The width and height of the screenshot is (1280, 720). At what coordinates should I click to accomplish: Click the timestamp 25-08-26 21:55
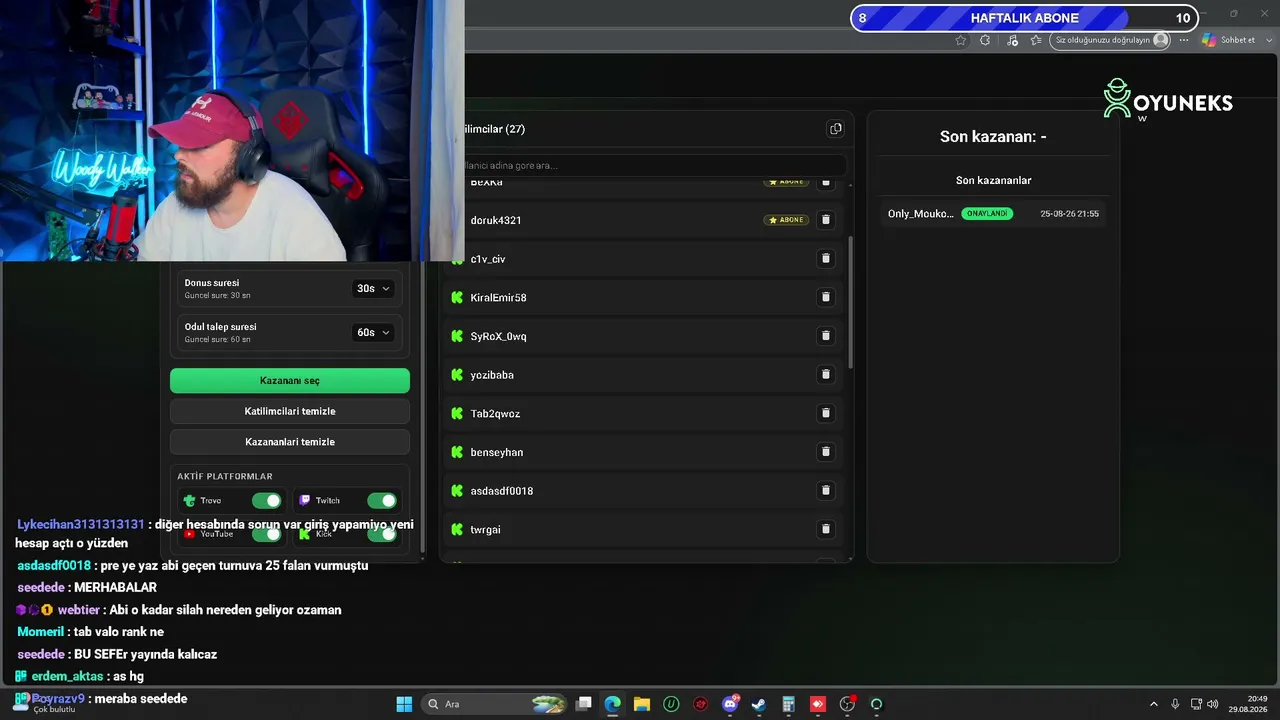[1069, 214]
